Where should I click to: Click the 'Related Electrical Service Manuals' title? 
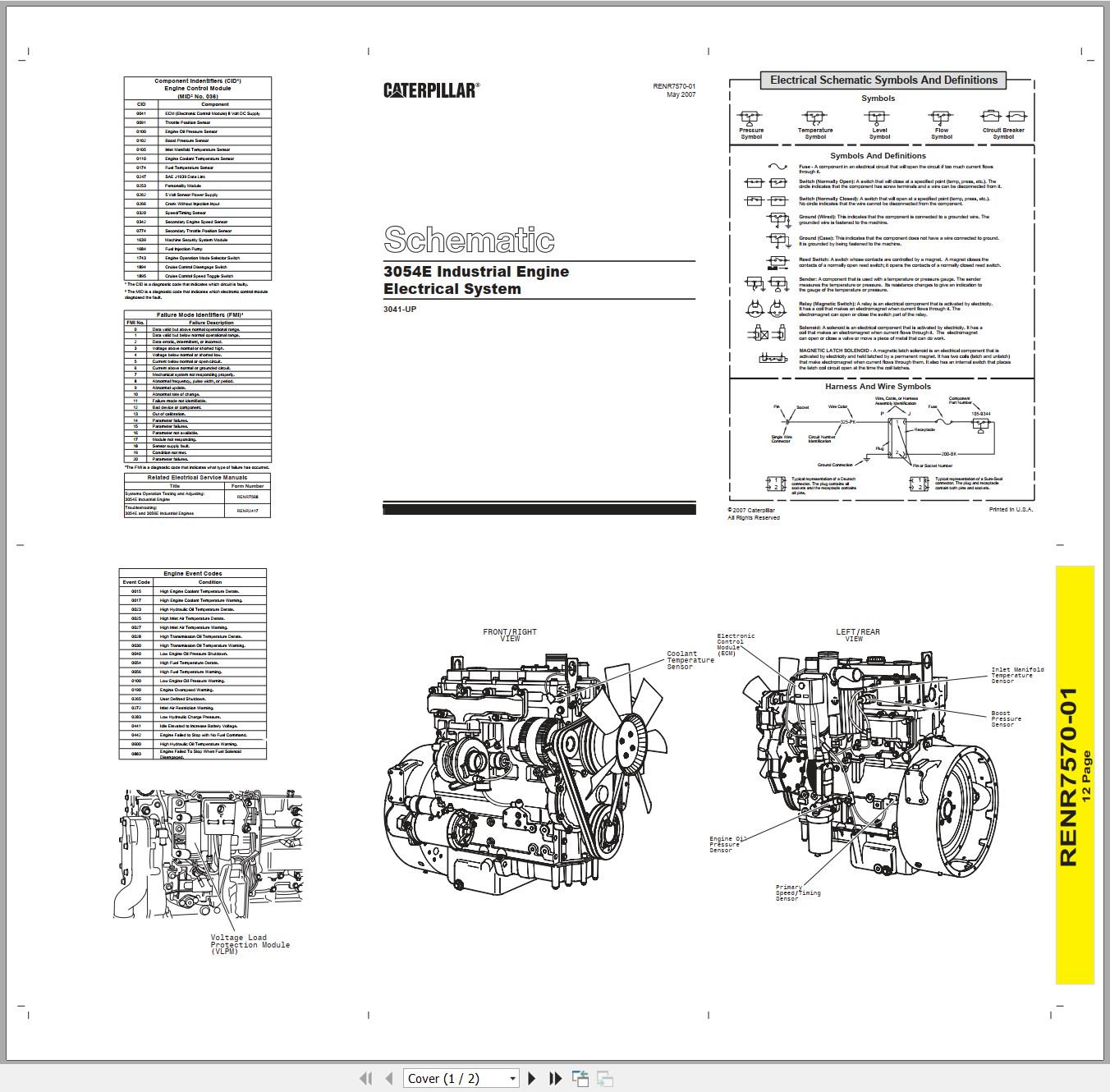click(x=197, y=477)
